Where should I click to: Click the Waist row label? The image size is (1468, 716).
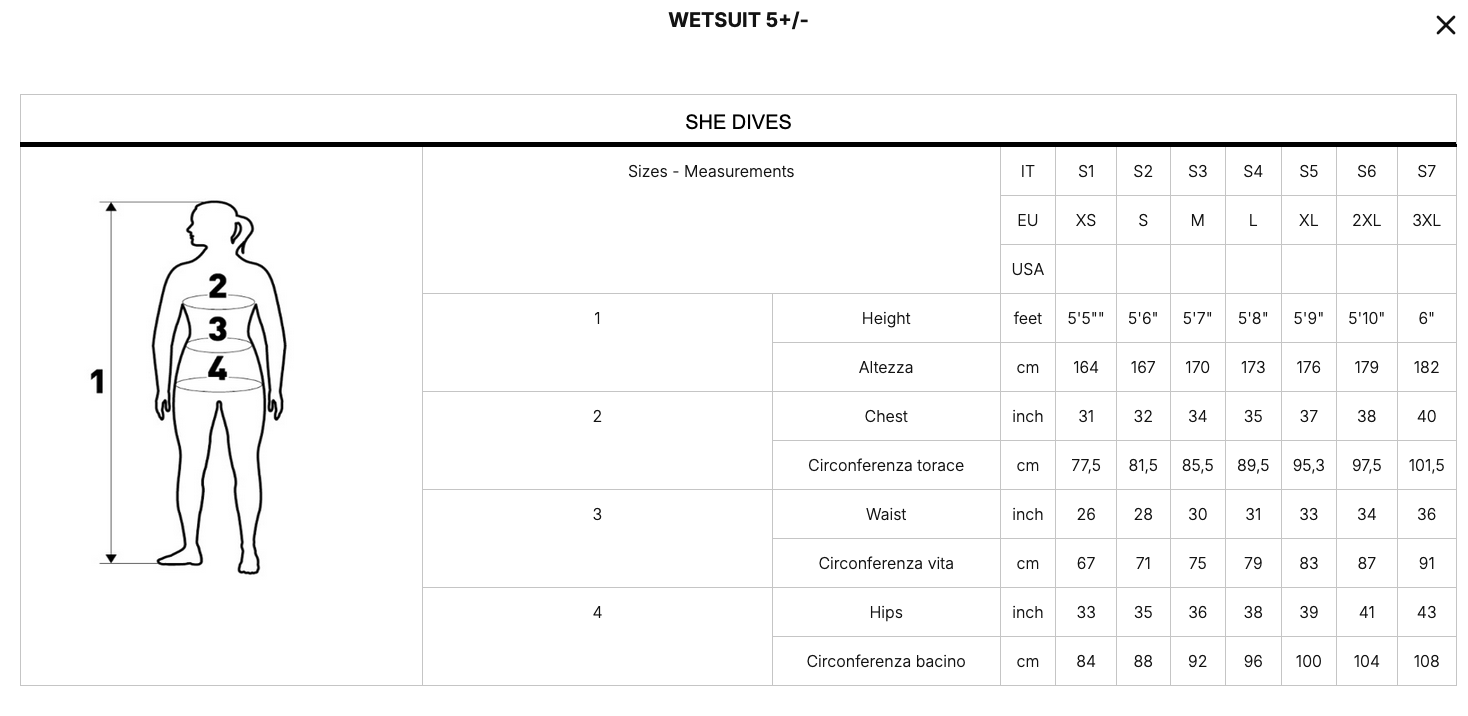(886, 514)
